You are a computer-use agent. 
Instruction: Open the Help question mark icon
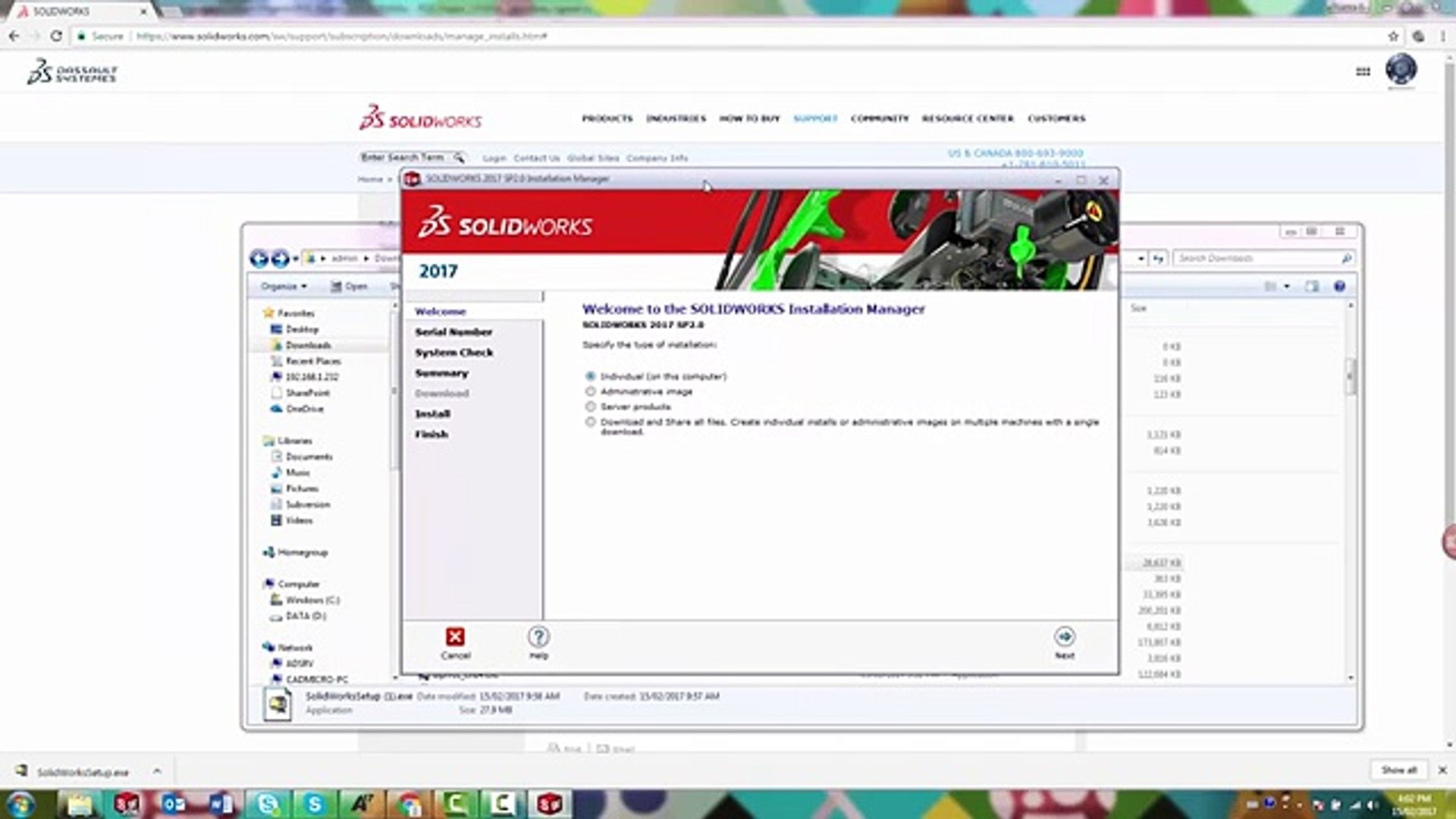click(x=538, y=637)
